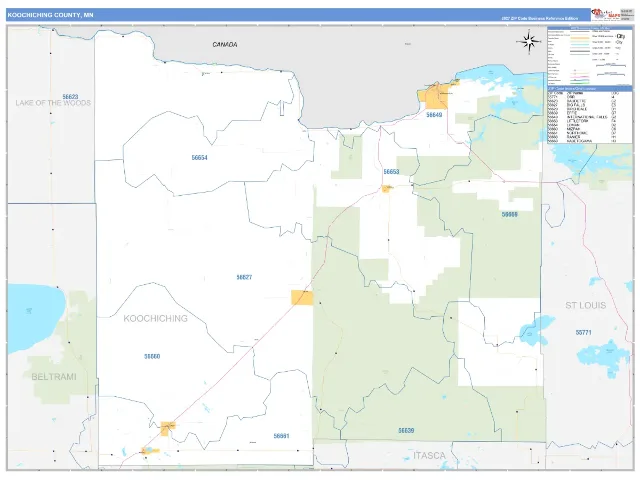Click the Koochiching County, MN title
Screen dimensions: 640x480
pyautogui.click(x=51, y=15)
